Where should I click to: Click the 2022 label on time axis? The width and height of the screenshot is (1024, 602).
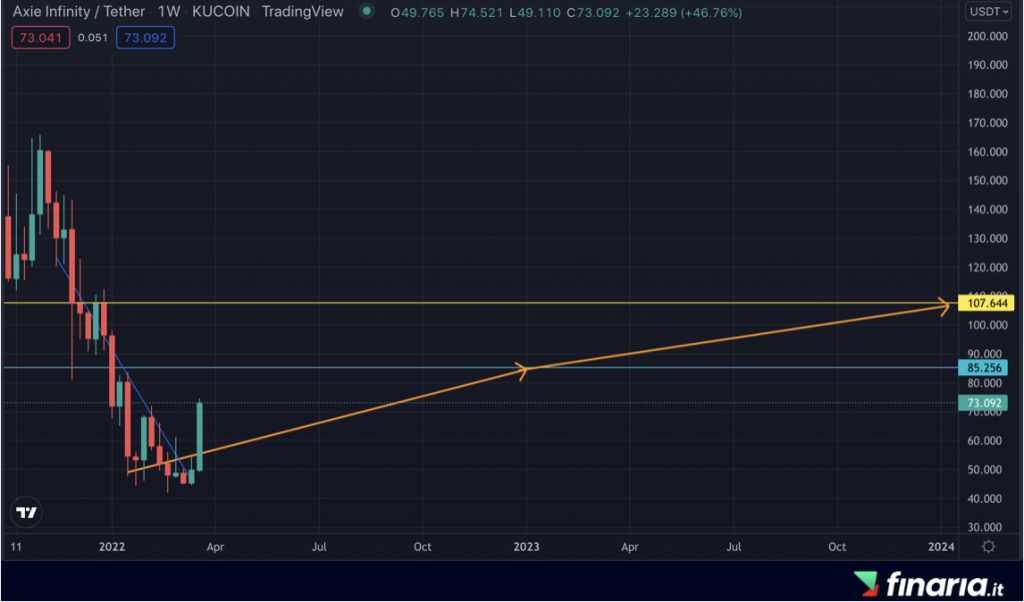pyautogui.click(x=112, y=547)
